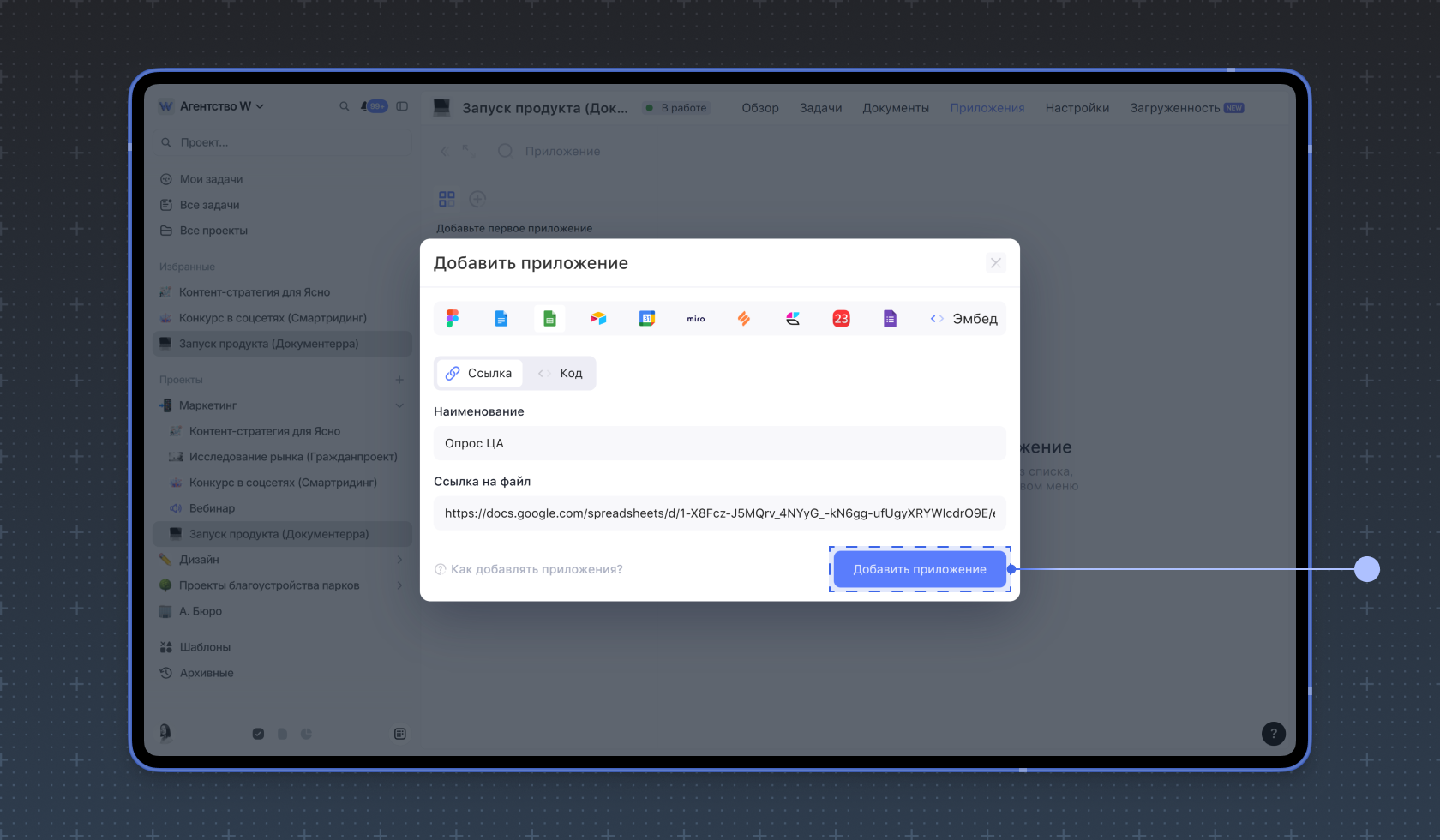Image resolution: width=1440 pixels, height=840 pixels.
Task: Select the Эмбед embed option
Action: click(963, 319)
